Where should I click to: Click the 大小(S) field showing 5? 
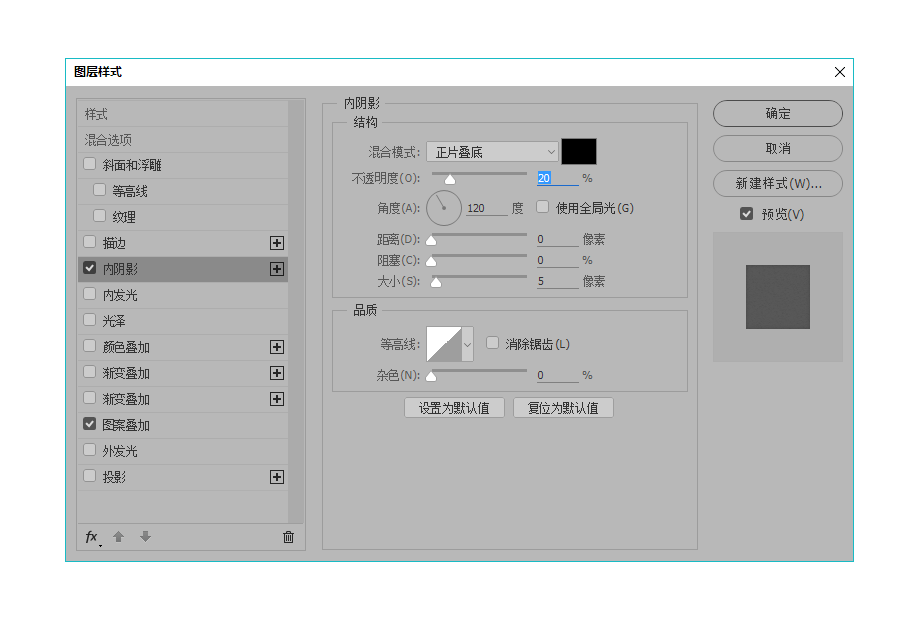point(557,281)
